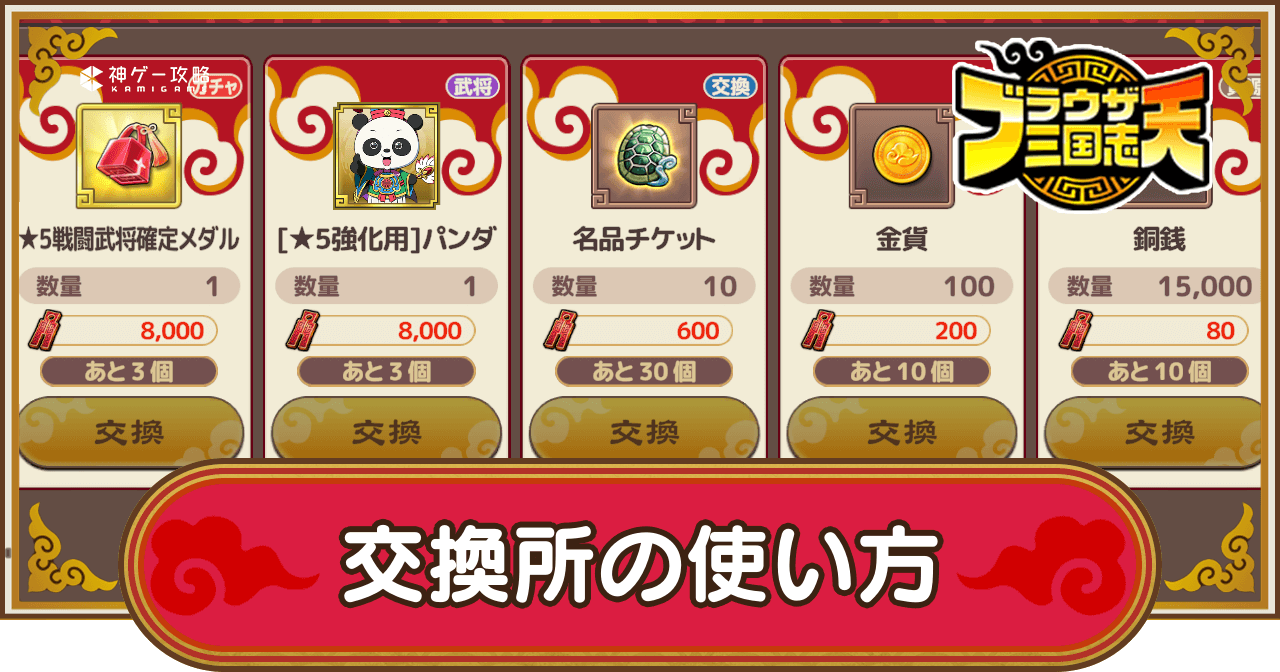Tap the 交換 button under 銅銭

point(1159,432)
